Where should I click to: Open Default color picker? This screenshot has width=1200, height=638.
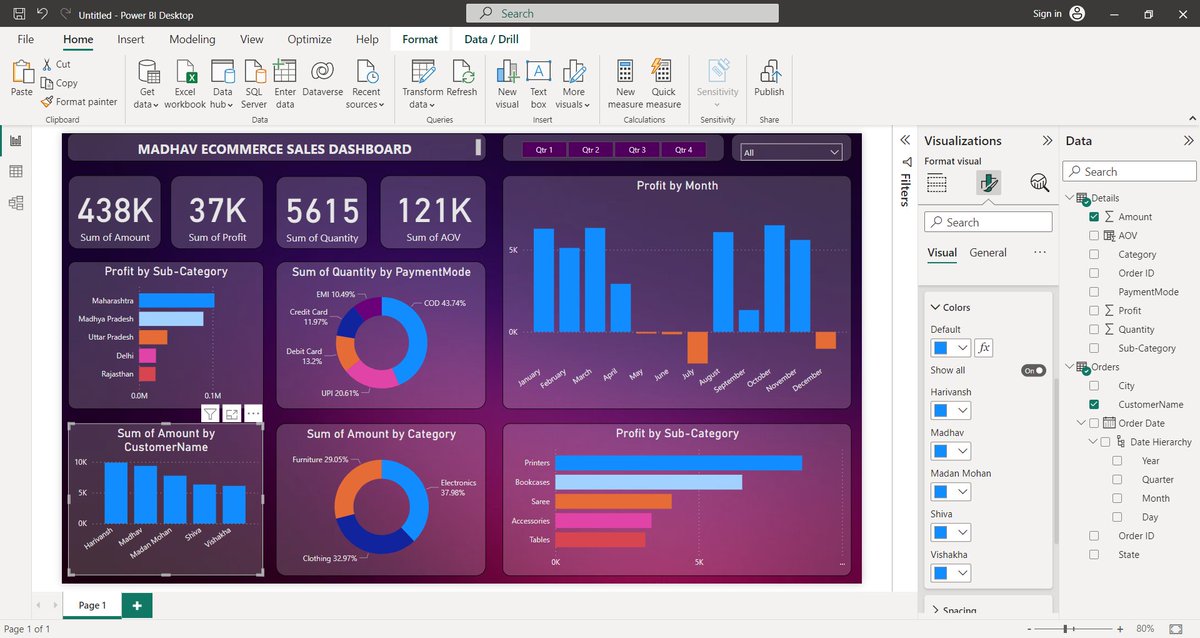[951, 348]
